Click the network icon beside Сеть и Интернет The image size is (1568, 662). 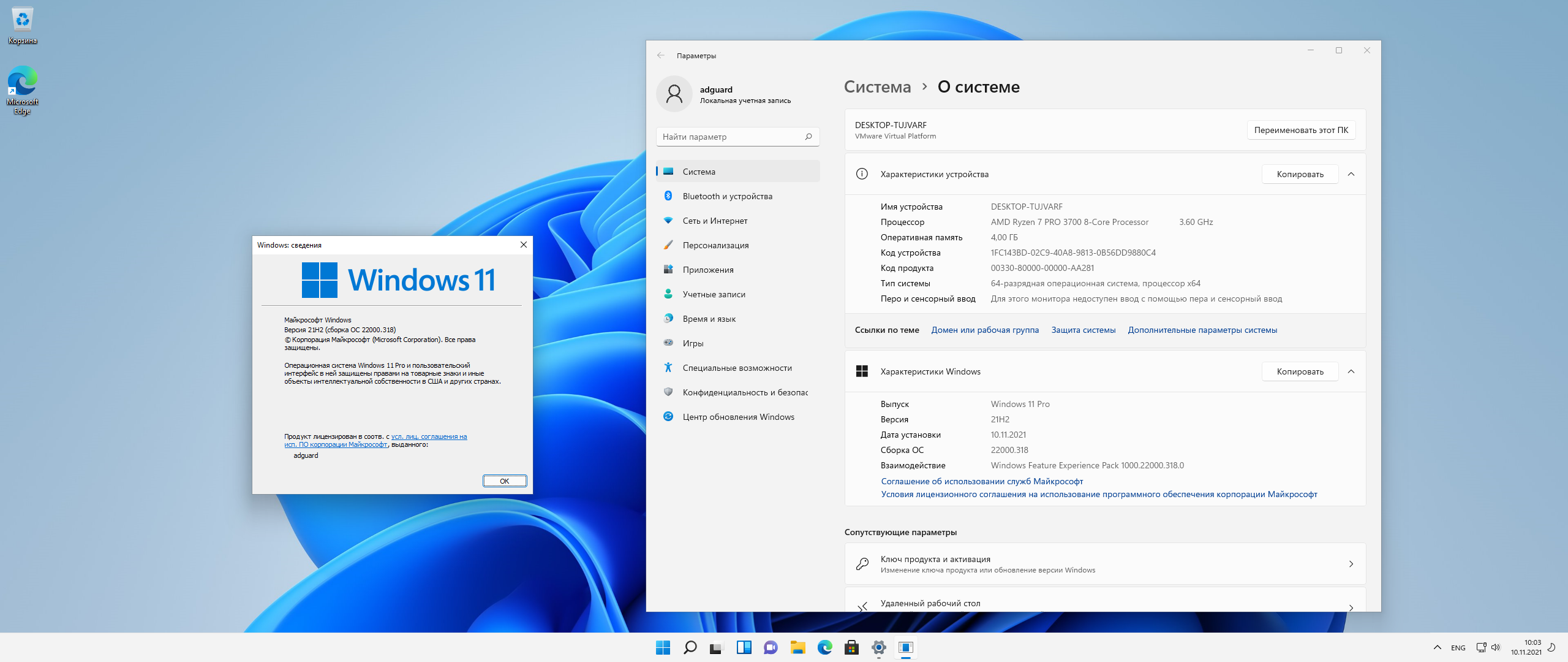tap(668, 221)
